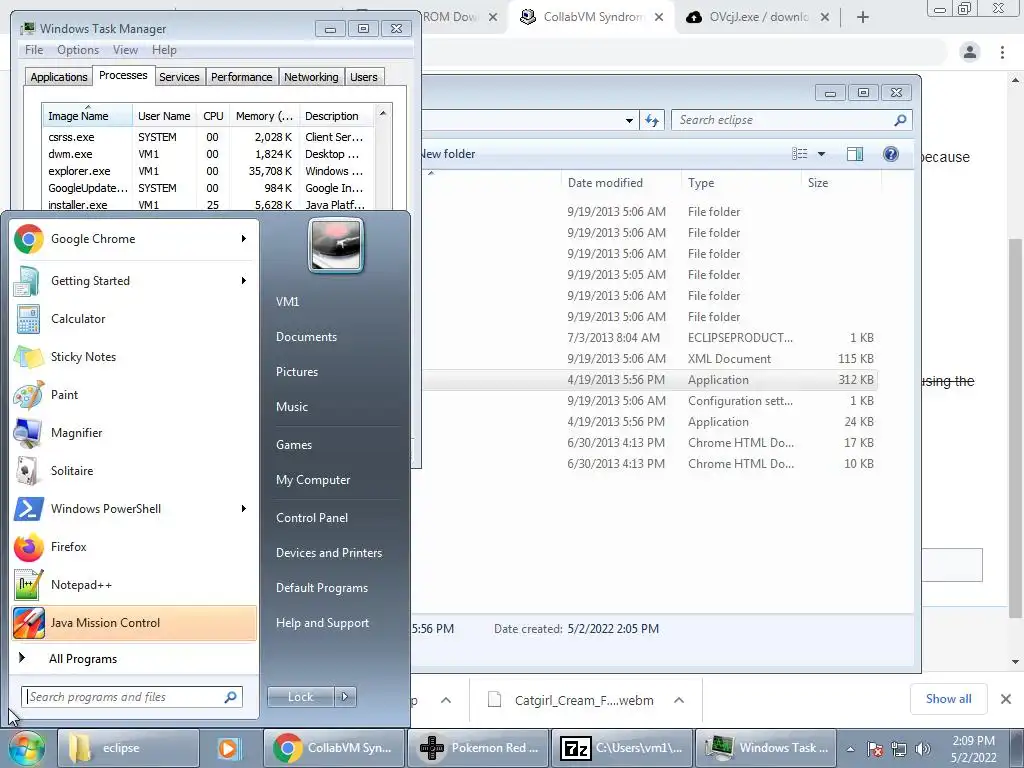Open eclipse folder taskbar button

point(128,748)
